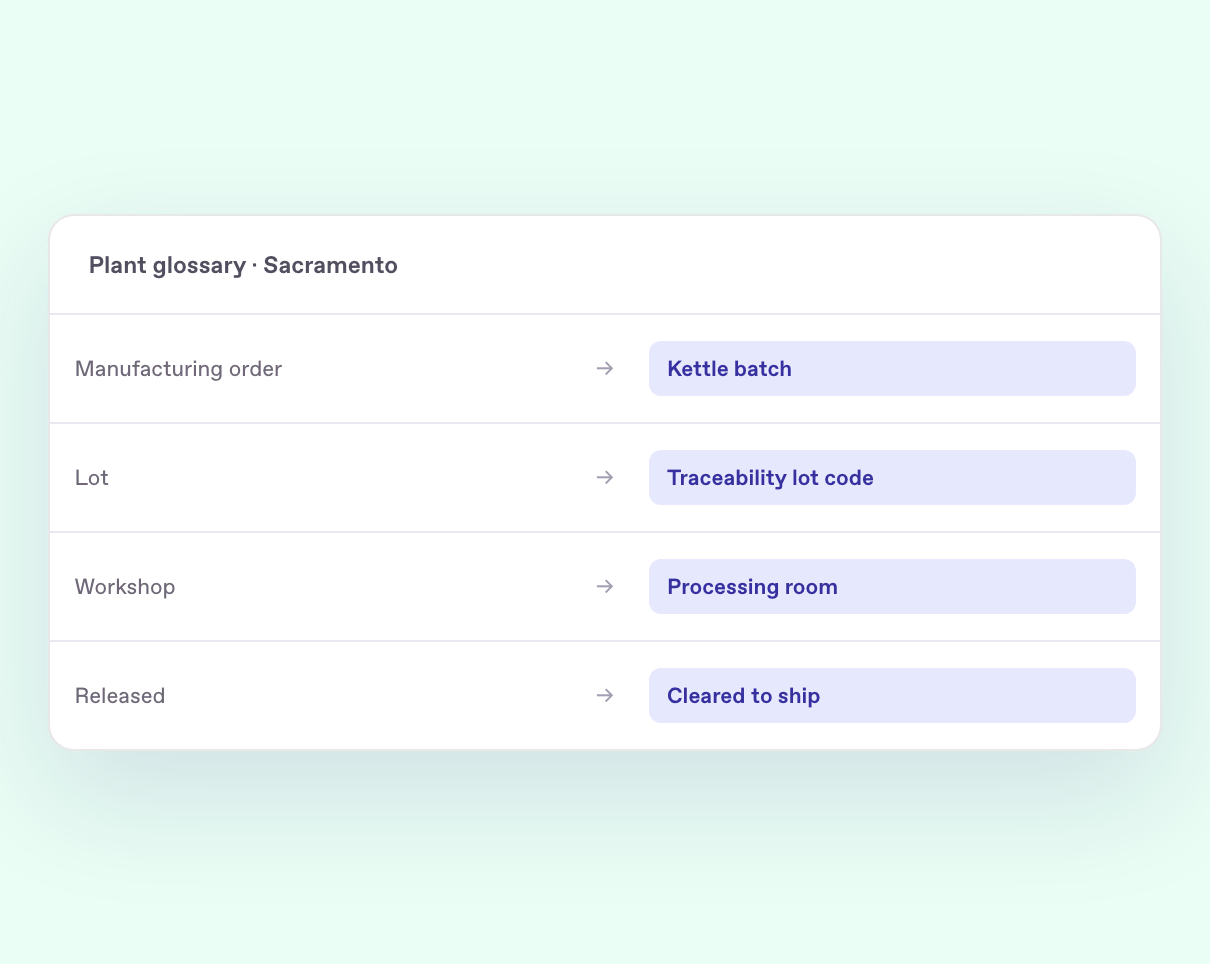1210x964 pixels.
Task: Edit the Traceability lot code field
Action: tap(892, 478)
